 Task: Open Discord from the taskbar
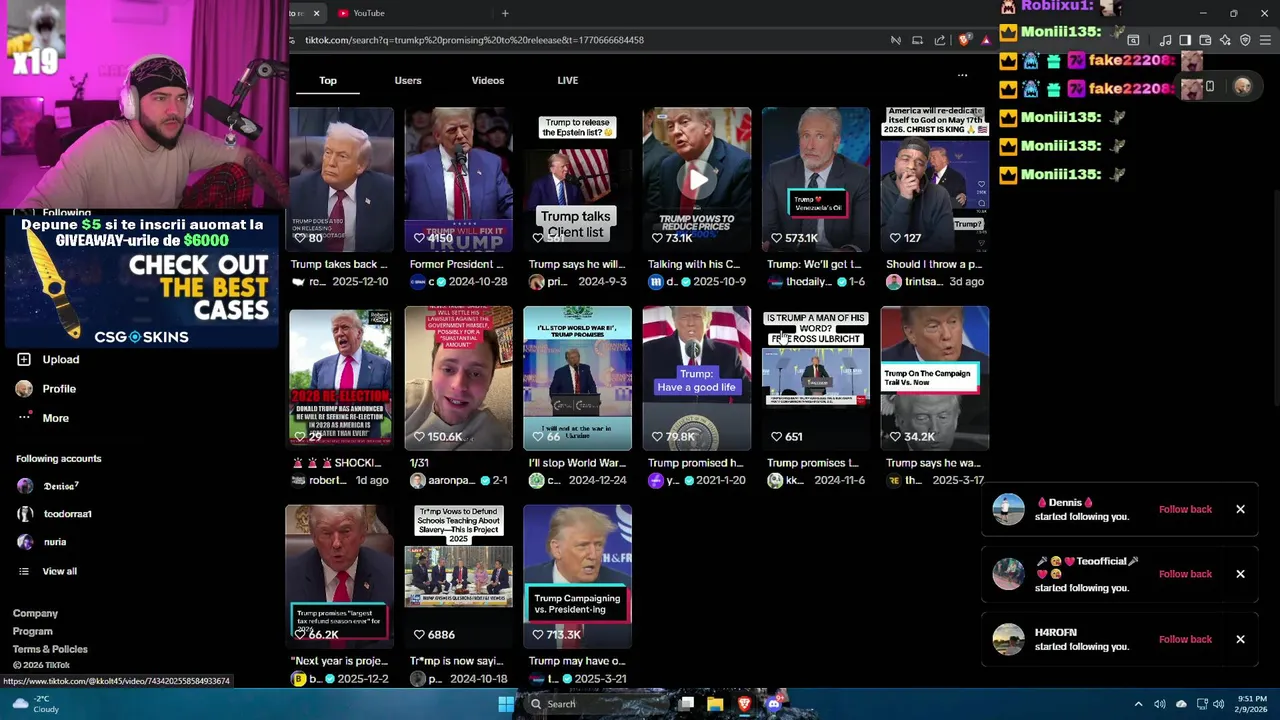click(x=773, y=704)
